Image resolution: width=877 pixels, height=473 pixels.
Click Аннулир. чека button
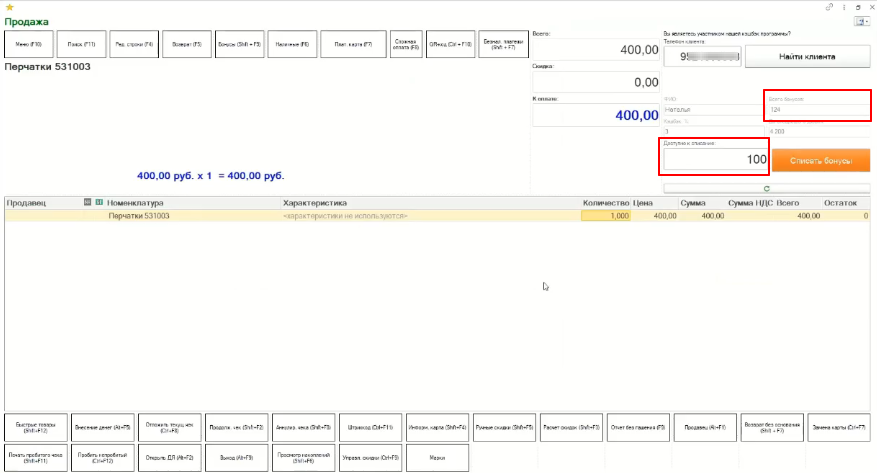304,428
